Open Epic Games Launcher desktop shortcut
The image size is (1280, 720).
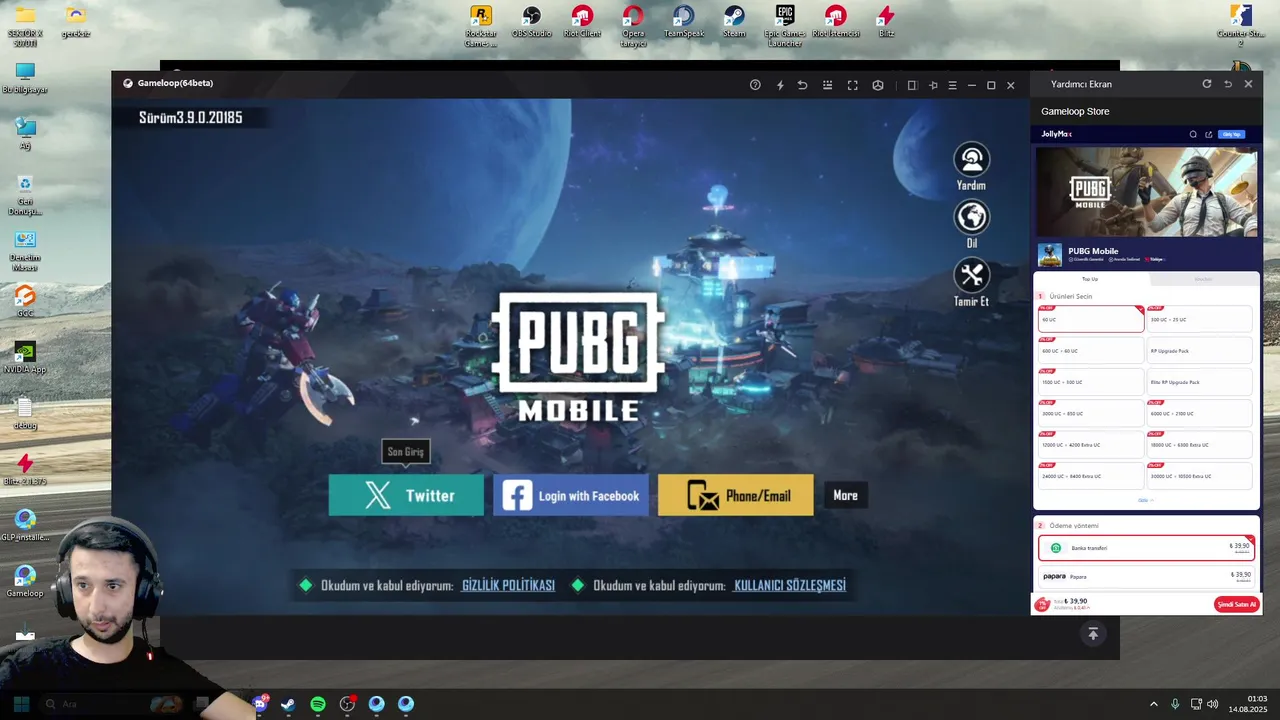[x=785, y=25]
